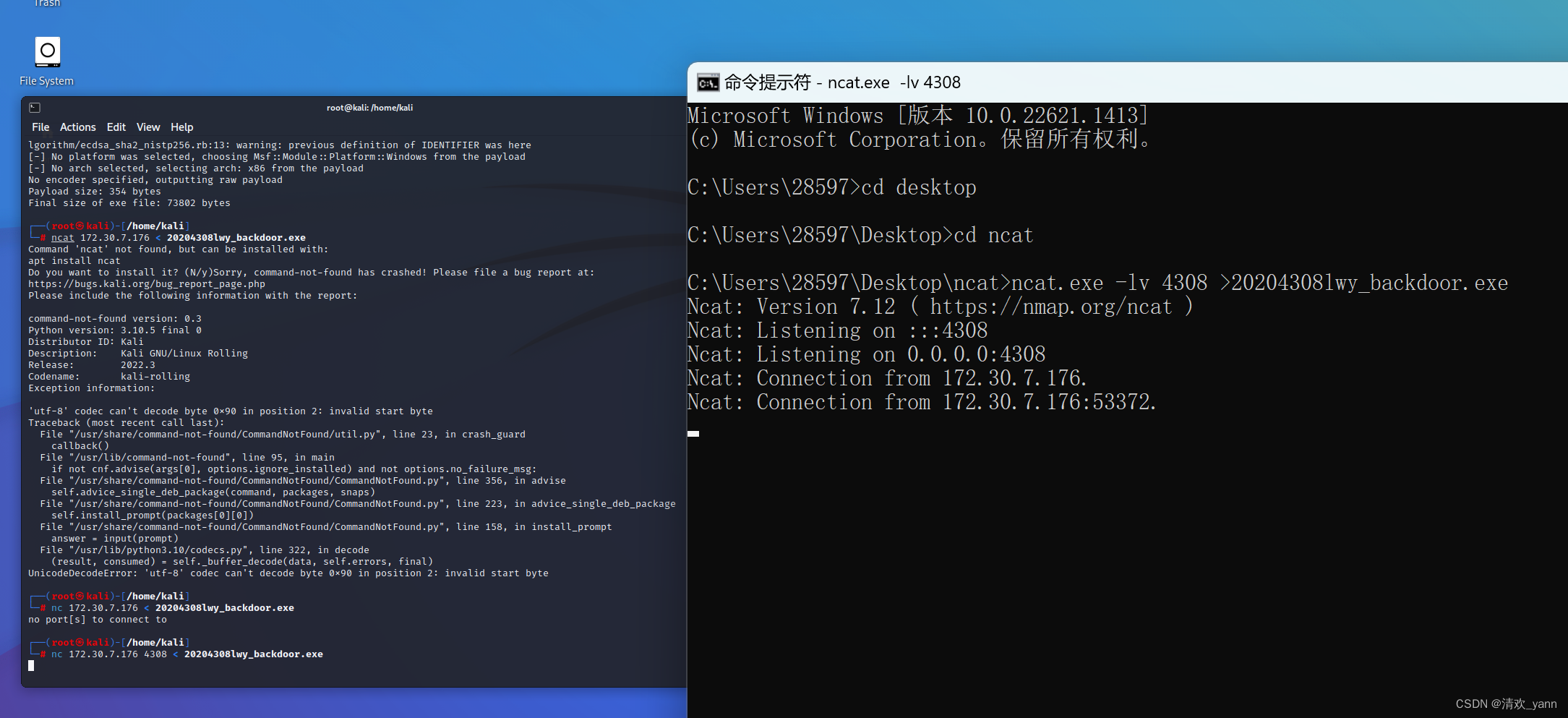Click the 'Payload size: 354 bytes' line

point(95,192)
